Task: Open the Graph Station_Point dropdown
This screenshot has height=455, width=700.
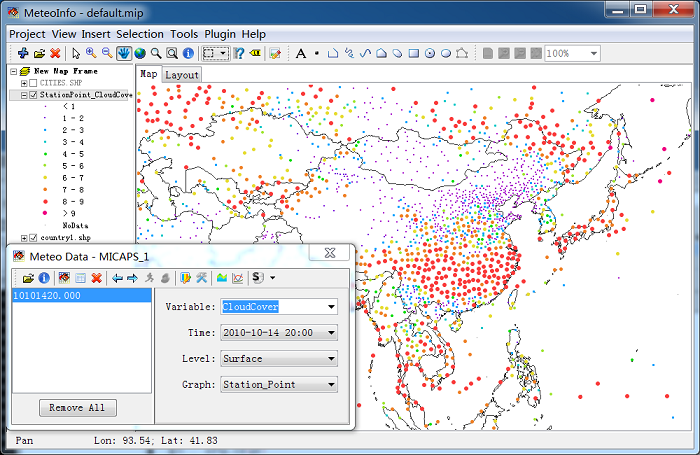Action: coord(331,384)
